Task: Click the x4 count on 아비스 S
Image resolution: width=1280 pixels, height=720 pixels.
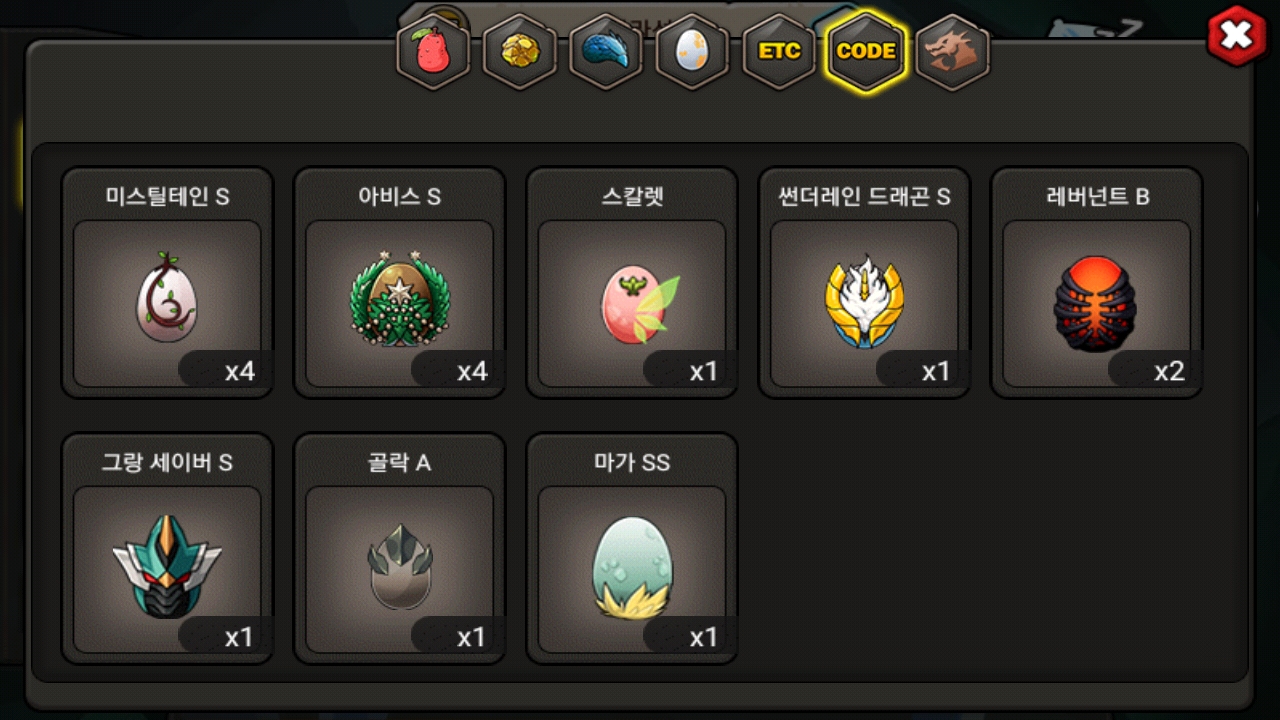Action: [x=472, y=372]
